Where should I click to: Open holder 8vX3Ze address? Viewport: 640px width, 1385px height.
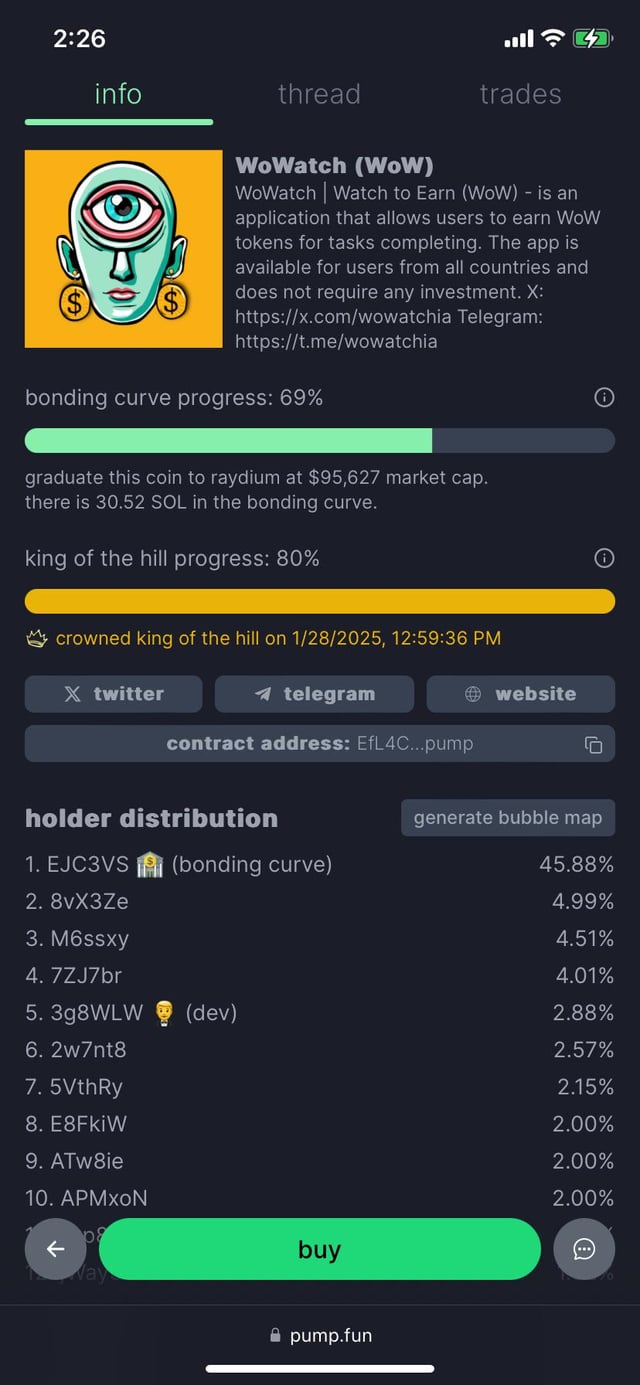pos(89,902)
